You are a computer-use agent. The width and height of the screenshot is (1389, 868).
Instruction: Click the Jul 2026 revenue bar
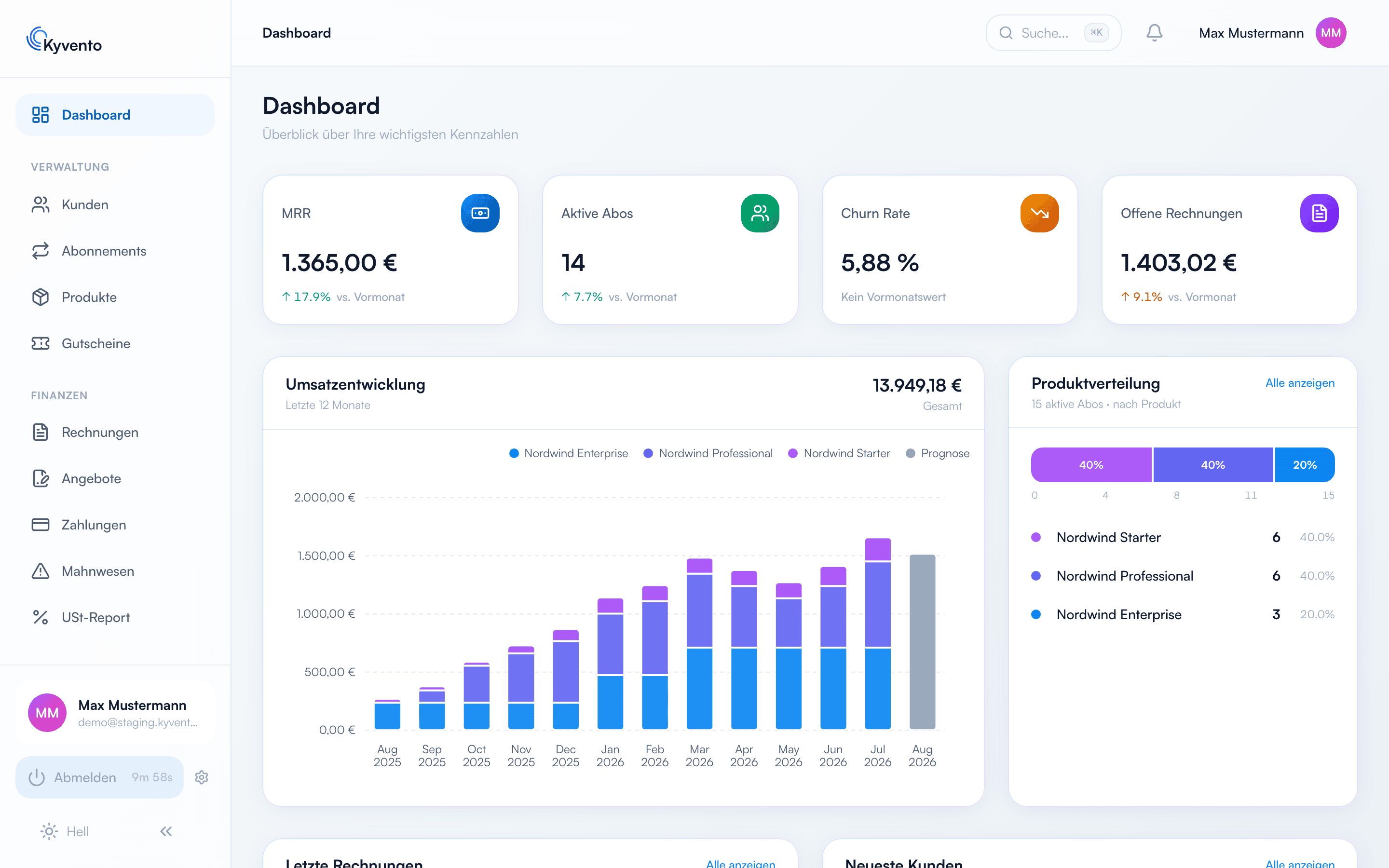click(878, 634)
